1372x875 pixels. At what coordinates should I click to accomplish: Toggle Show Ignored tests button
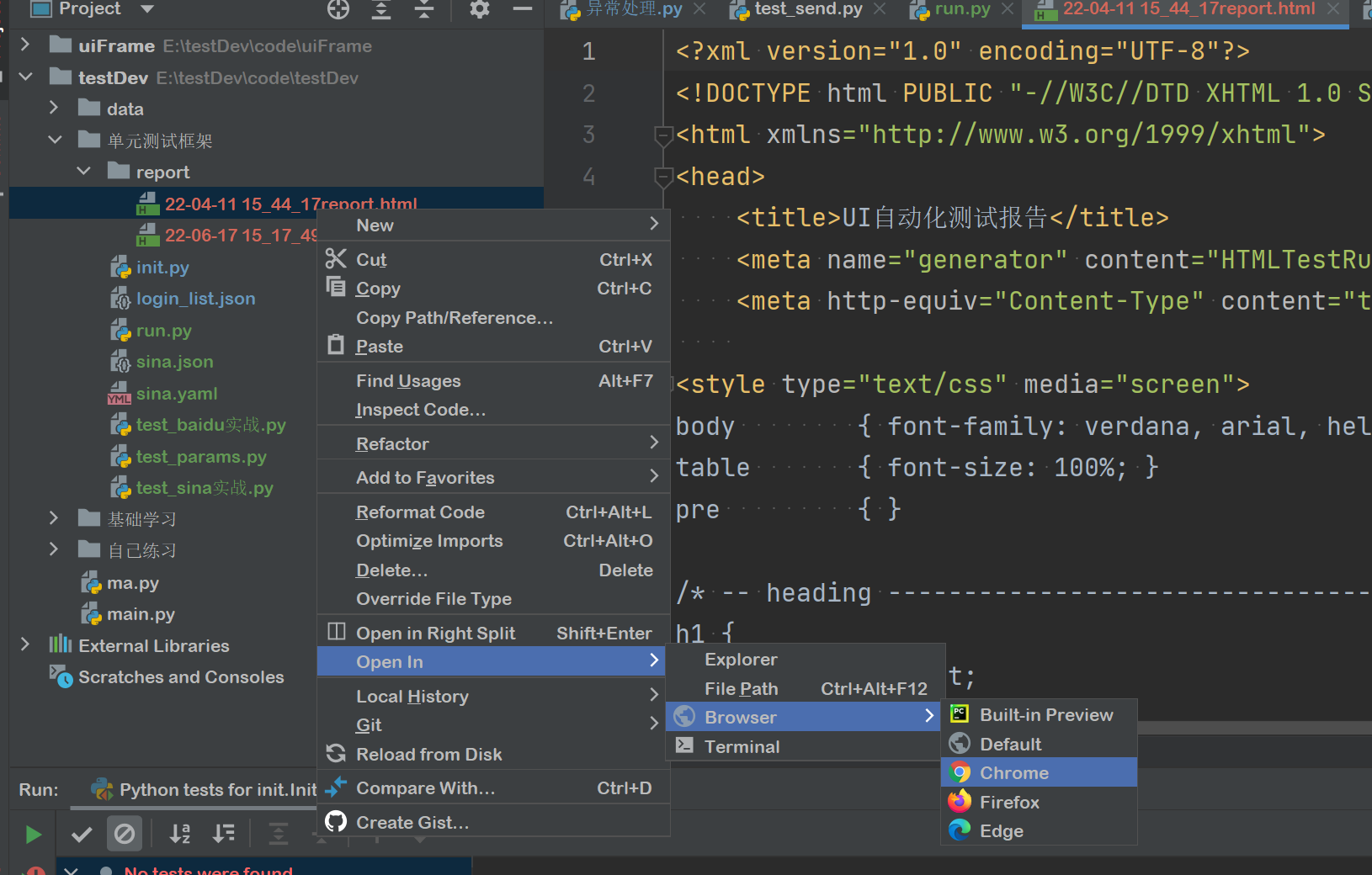pyautogui.click(x=124, y=834)
